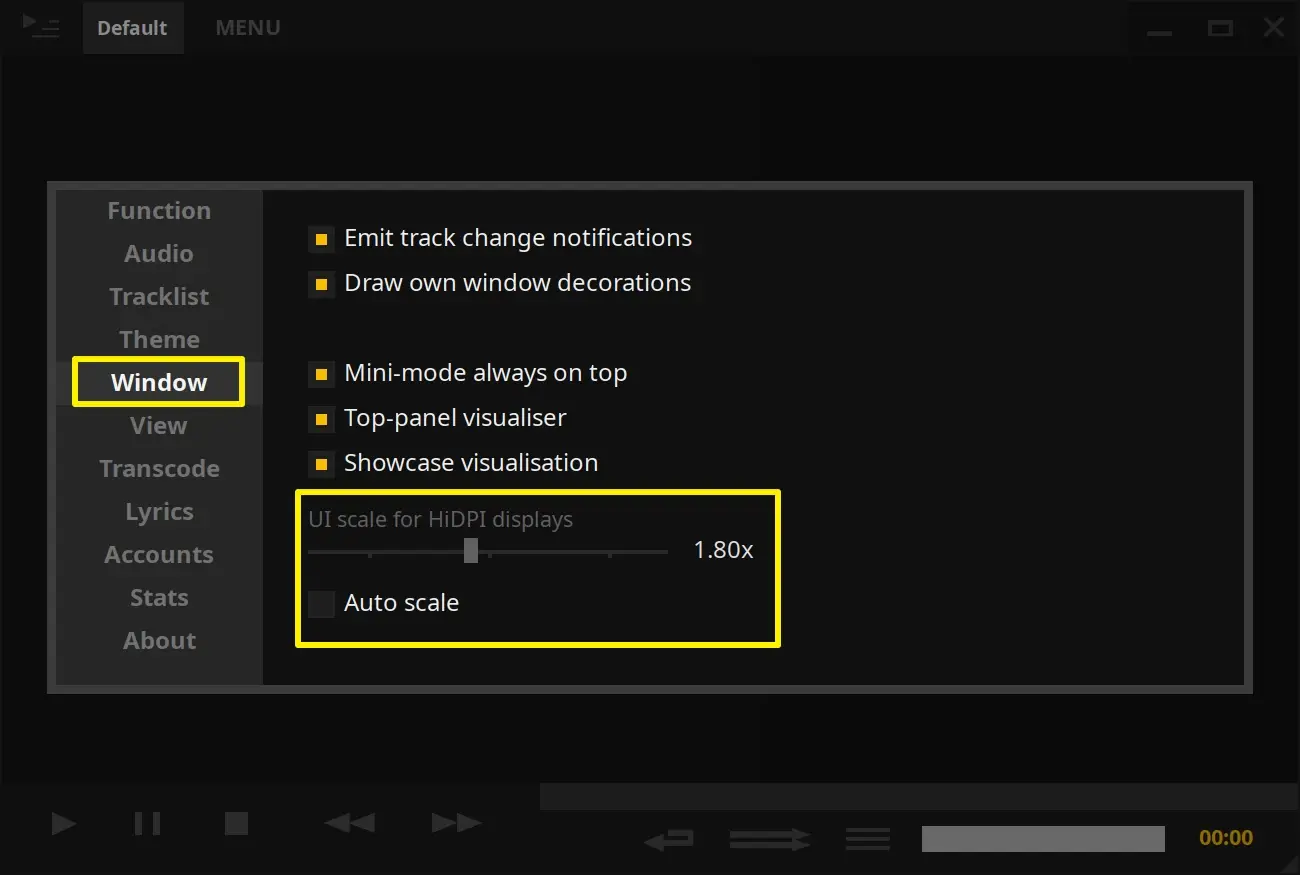Click the playlist icon at top-left corner
The height and width of the screenshot is (875, 1300).
pyautogui.click(x=41, y=27)
